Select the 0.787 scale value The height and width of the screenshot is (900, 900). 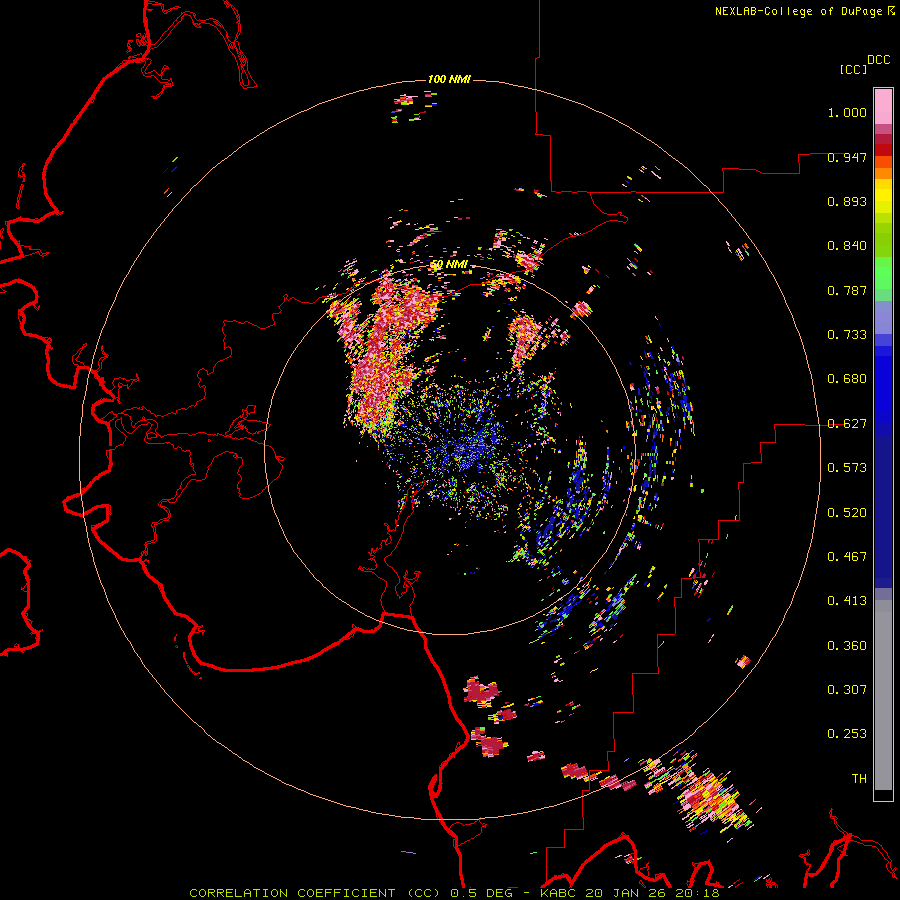pos(847,290)
